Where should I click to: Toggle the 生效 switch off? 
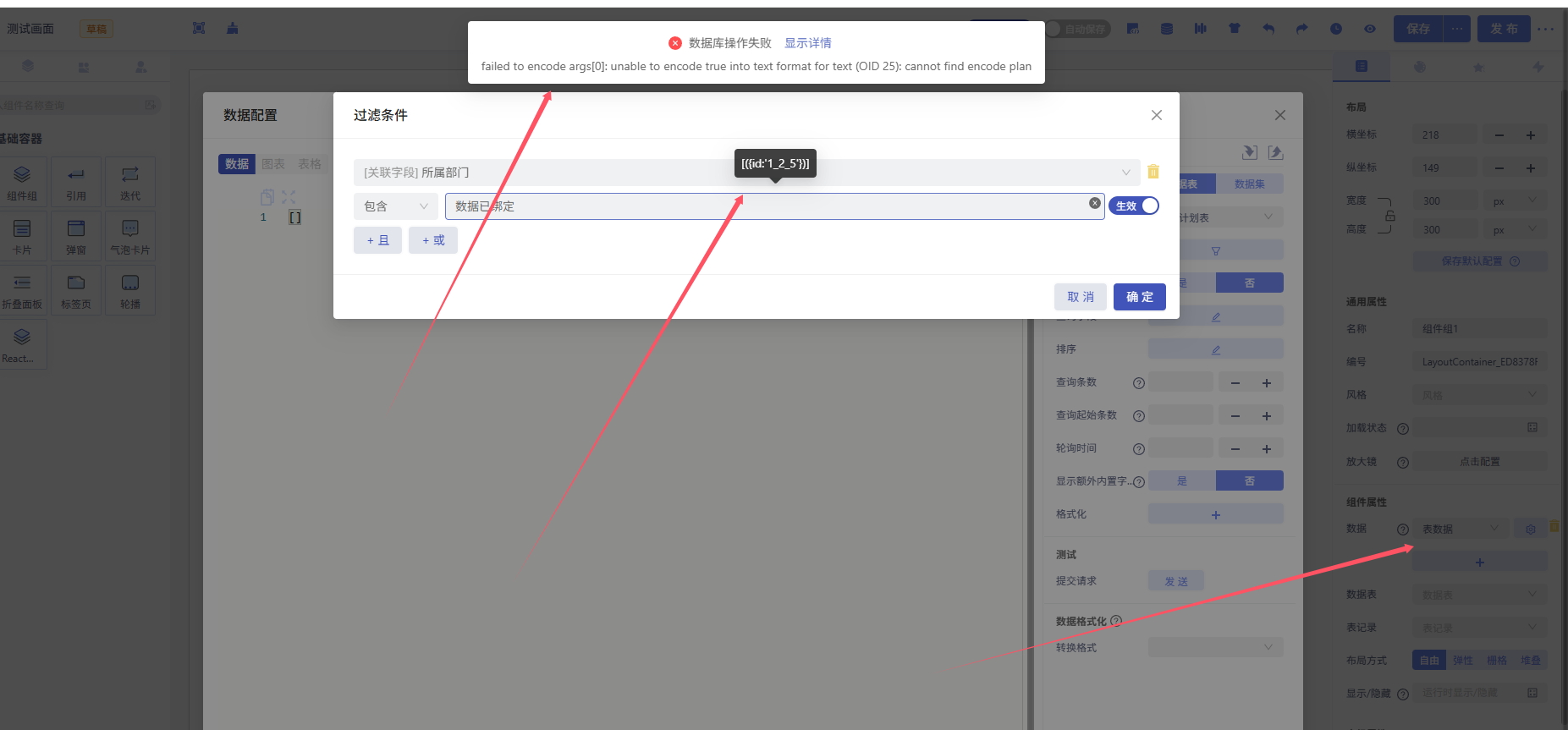[x=1134, y=206]
